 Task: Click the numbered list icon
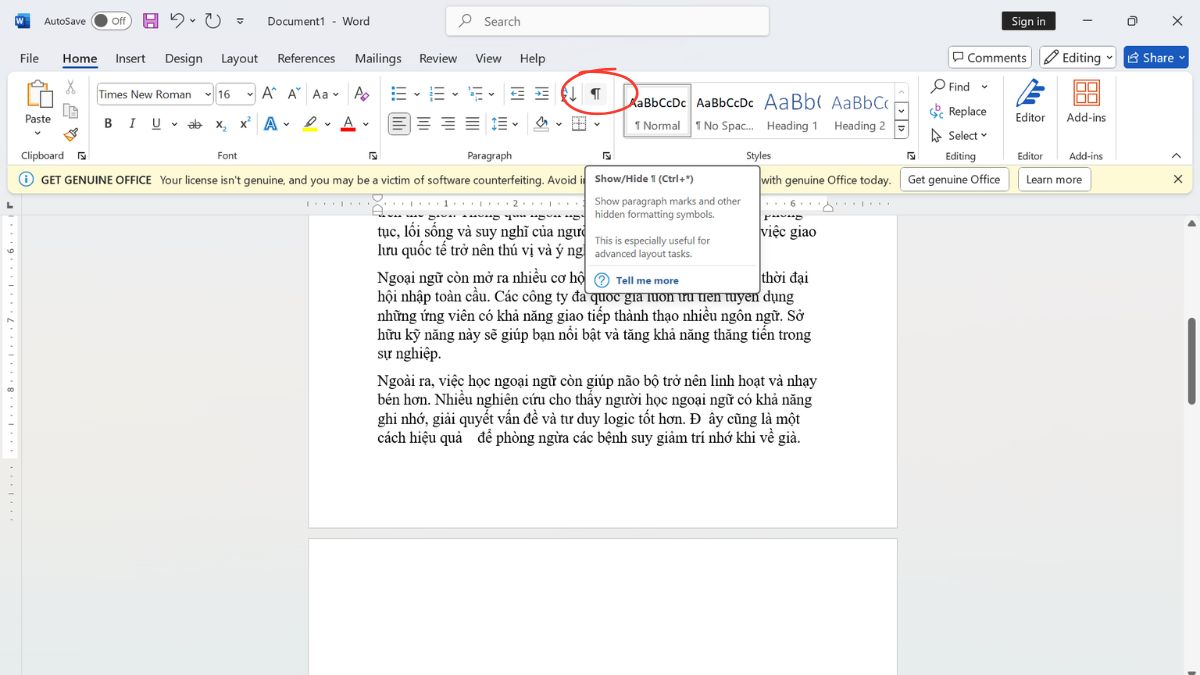436,94
